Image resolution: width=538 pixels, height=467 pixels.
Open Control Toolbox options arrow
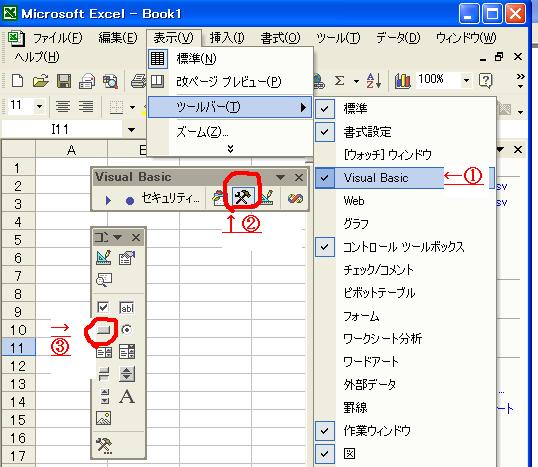tap(117, 237)
